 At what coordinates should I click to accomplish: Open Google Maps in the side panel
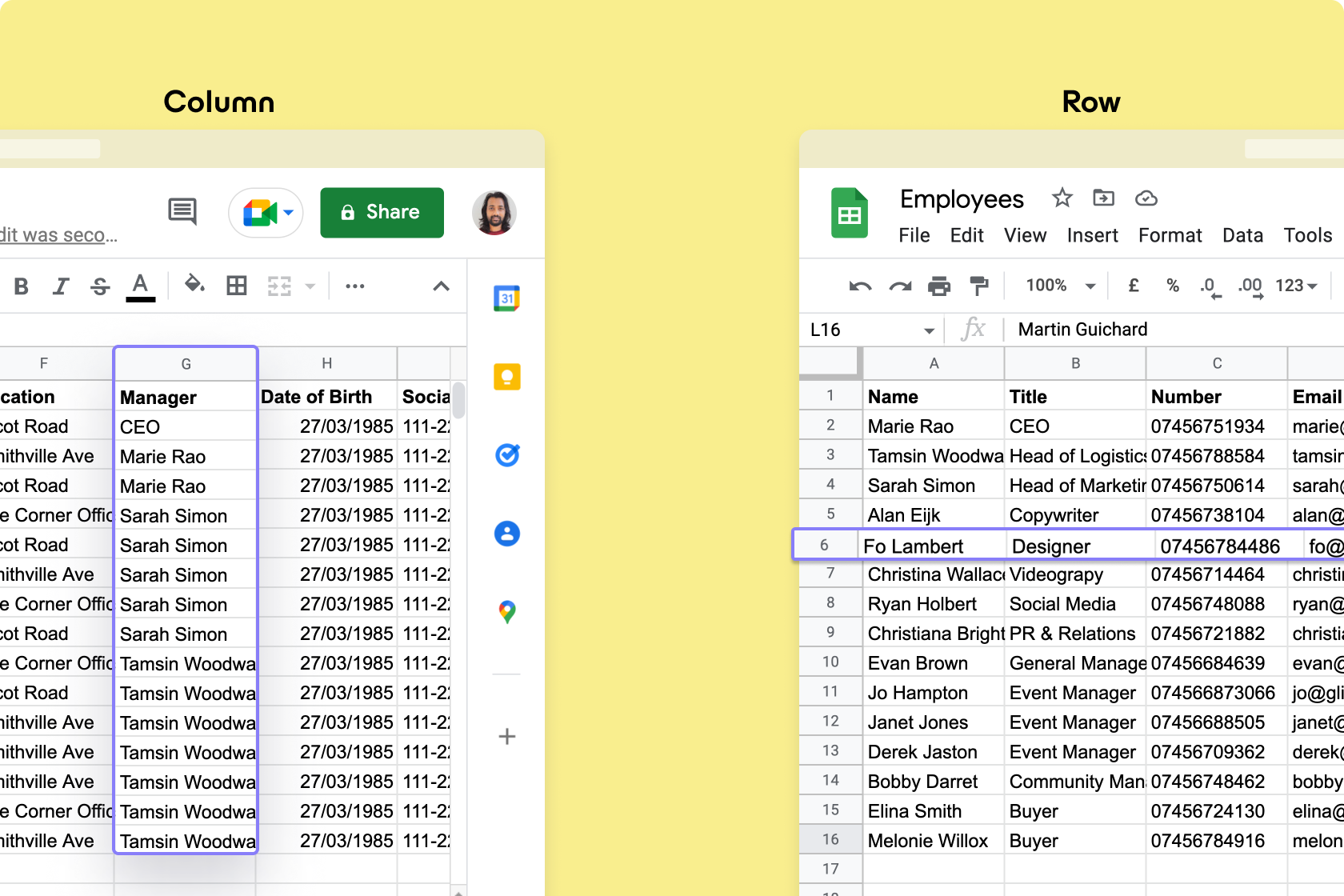(x=506, y=613)
